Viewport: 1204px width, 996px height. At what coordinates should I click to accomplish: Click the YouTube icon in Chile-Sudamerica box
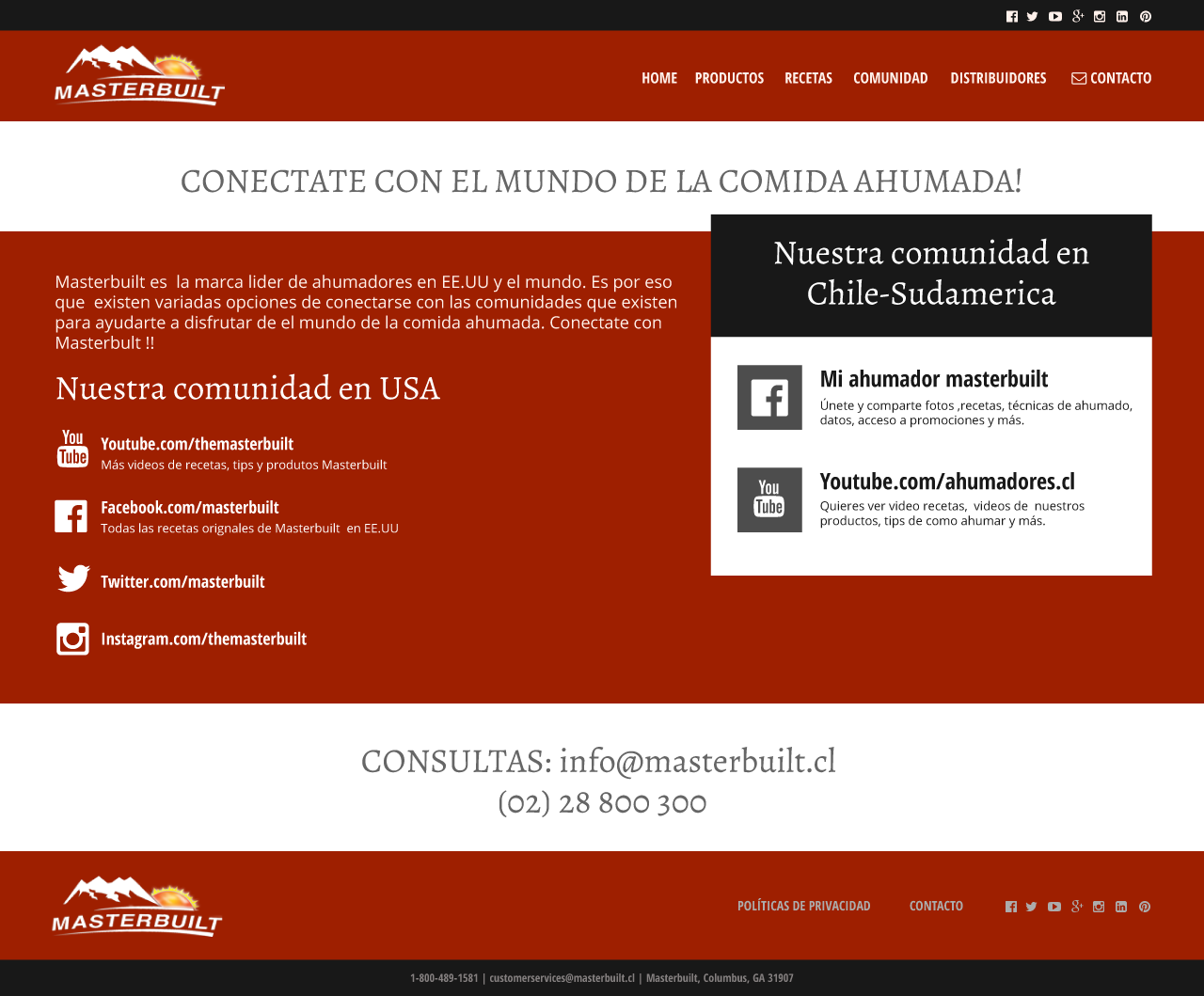tap(769, 499)
